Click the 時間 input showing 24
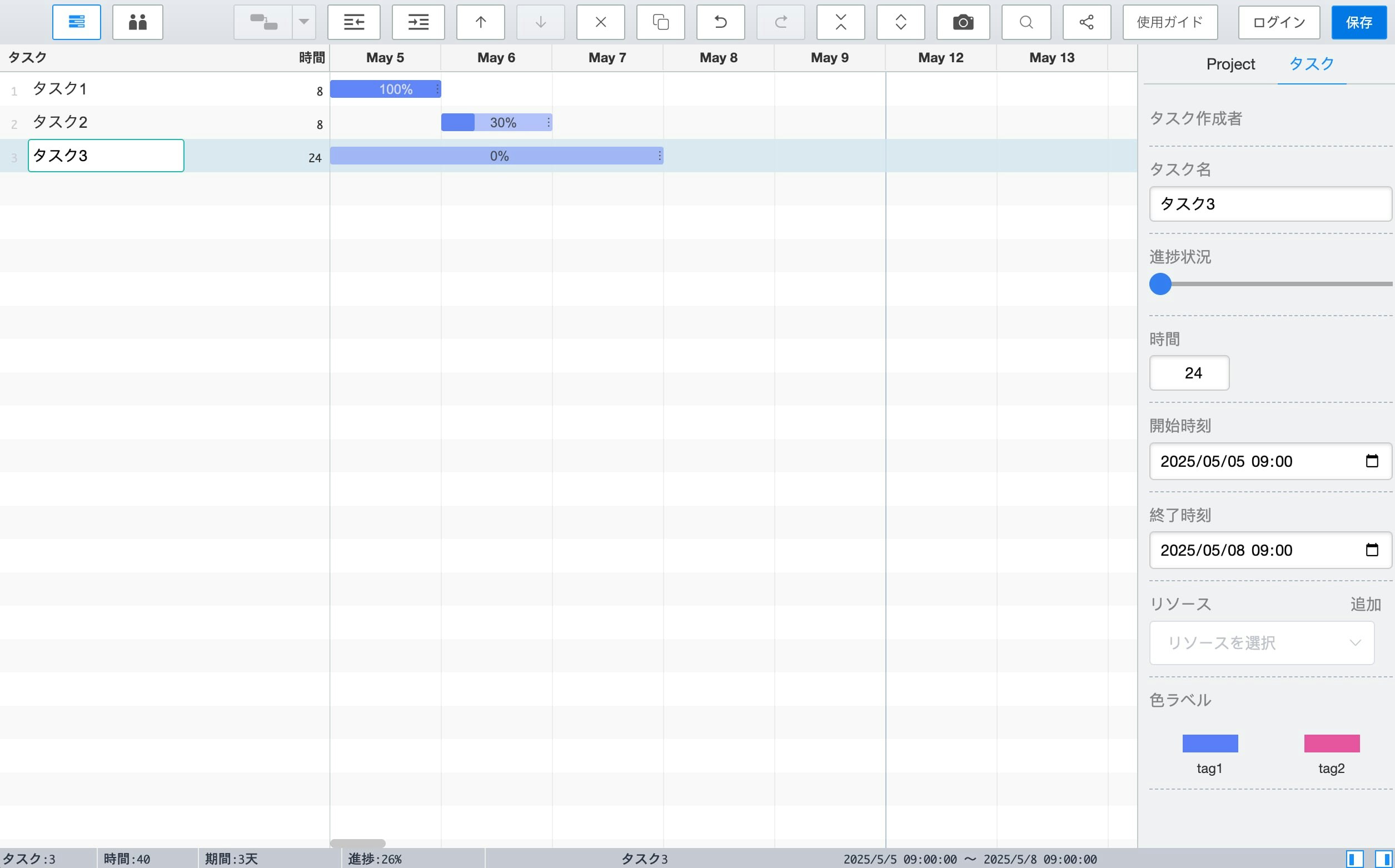The width and height of the screenshot is (1395, 868). click(1189, 373)
